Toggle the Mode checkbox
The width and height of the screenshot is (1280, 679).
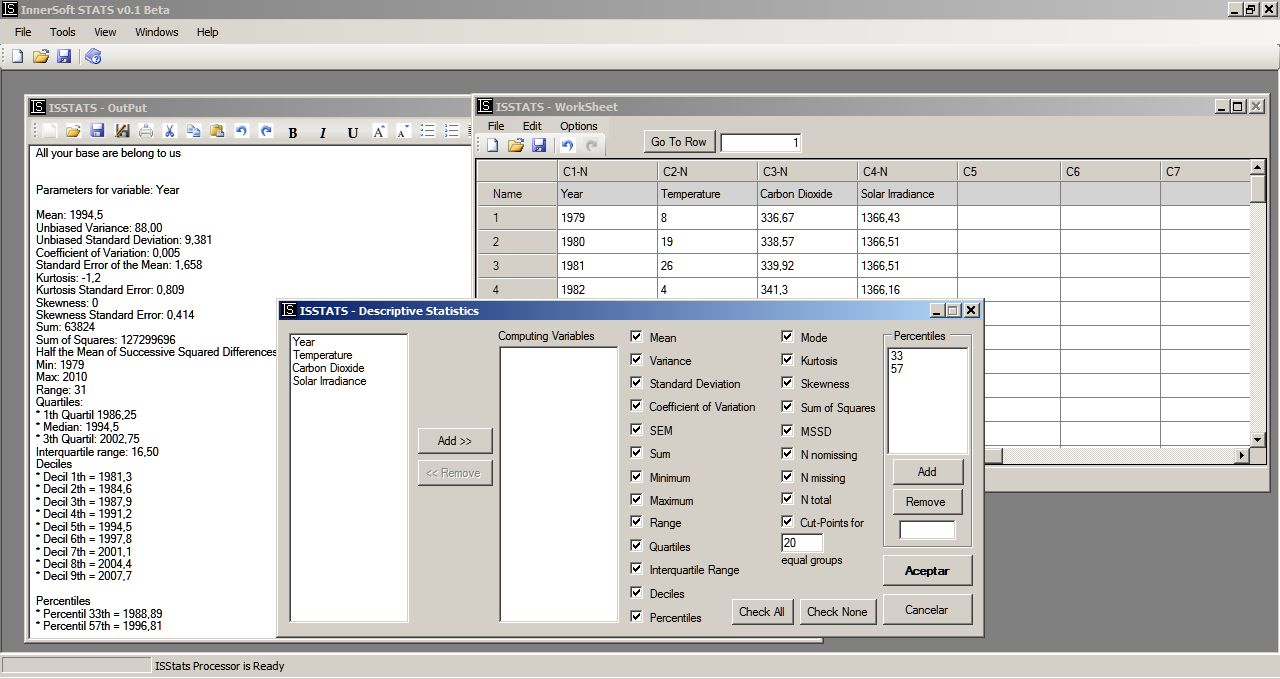tap(788, 337)
